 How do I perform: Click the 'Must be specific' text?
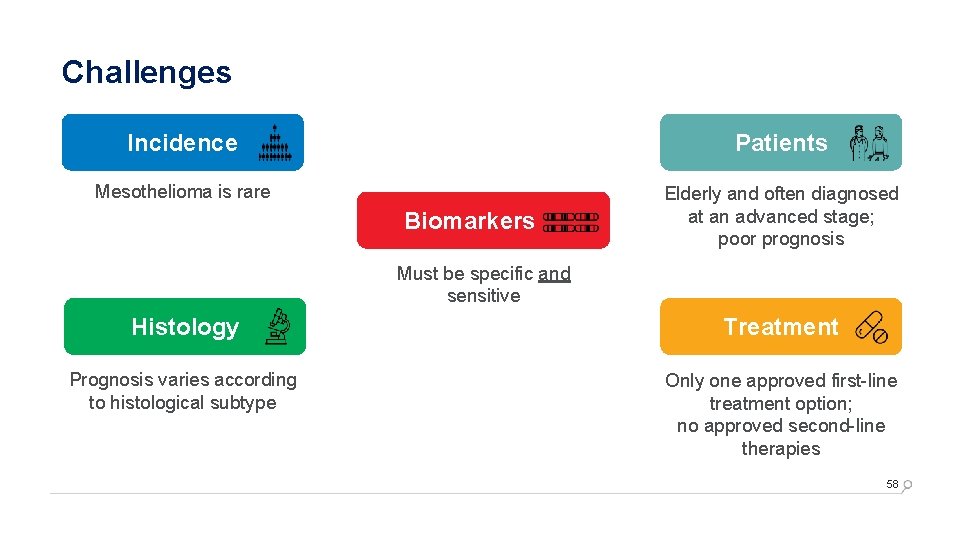pyautogui.click(x=465, y=274)
